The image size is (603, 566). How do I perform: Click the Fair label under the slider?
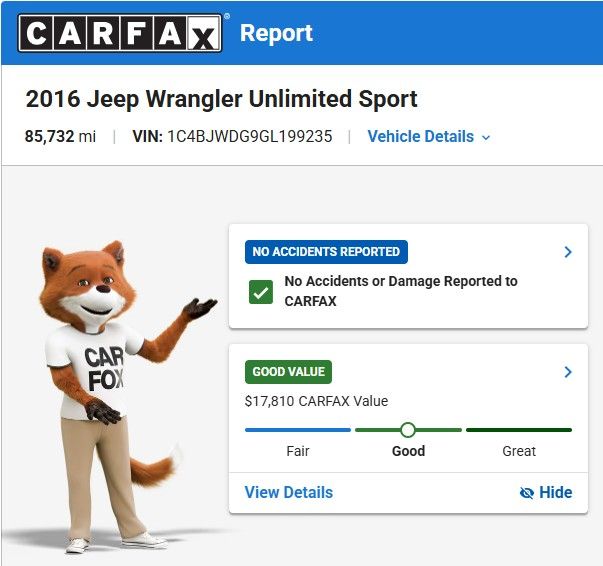tap(298, 451)
